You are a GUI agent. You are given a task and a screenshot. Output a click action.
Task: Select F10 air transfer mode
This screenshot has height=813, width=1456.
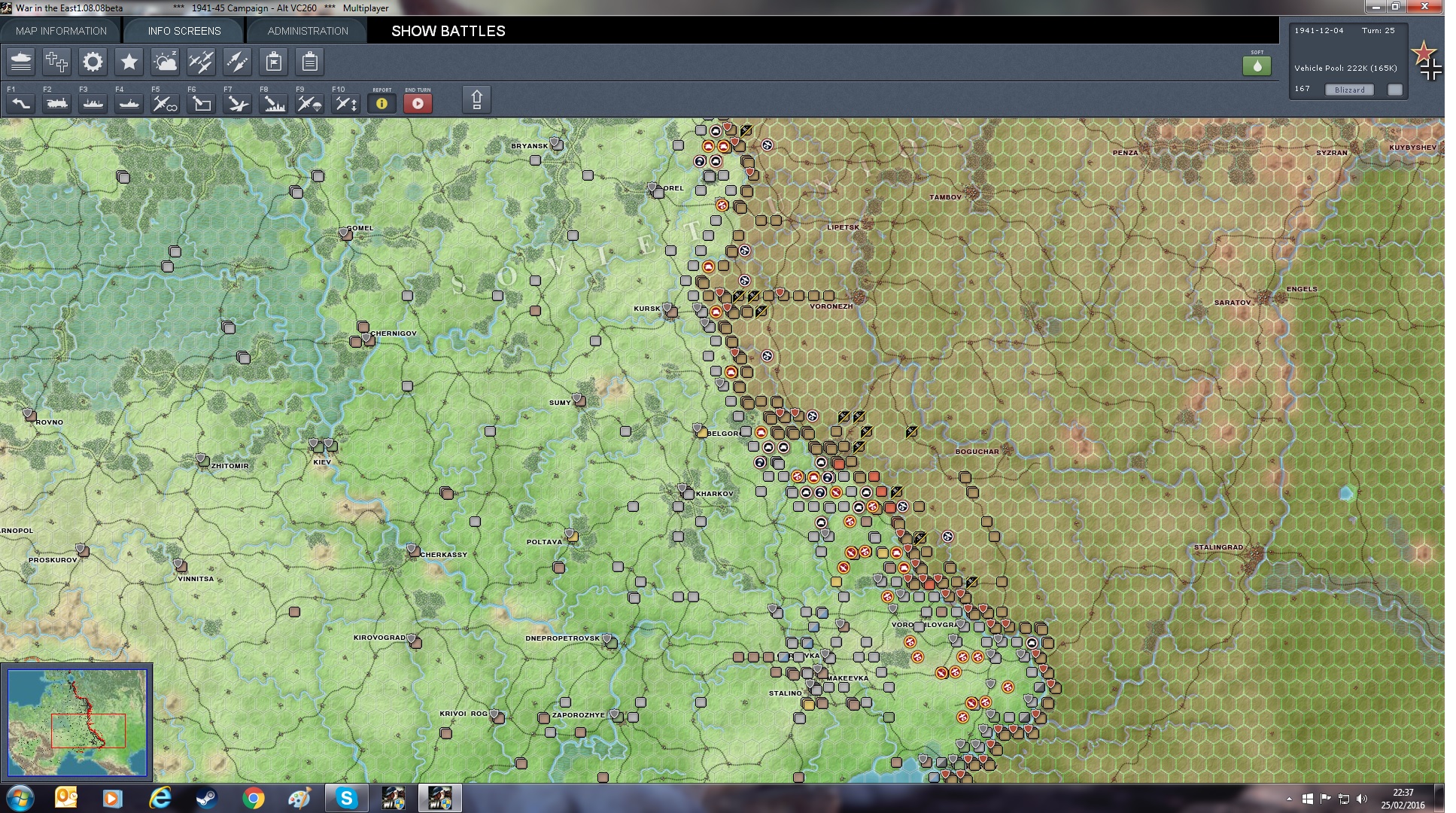pos(345,103)
